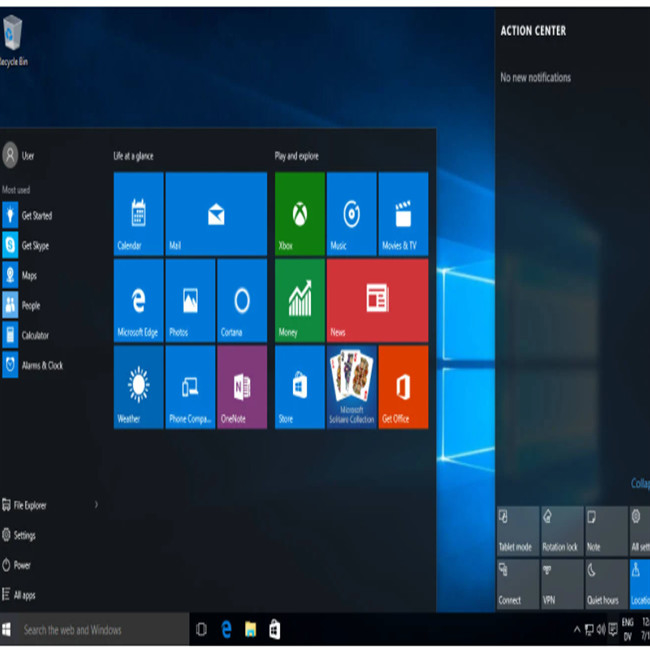Toggle the Location quick action
Image resolution: width=650 pixels, height=650 pixels.
coord(640,585)
